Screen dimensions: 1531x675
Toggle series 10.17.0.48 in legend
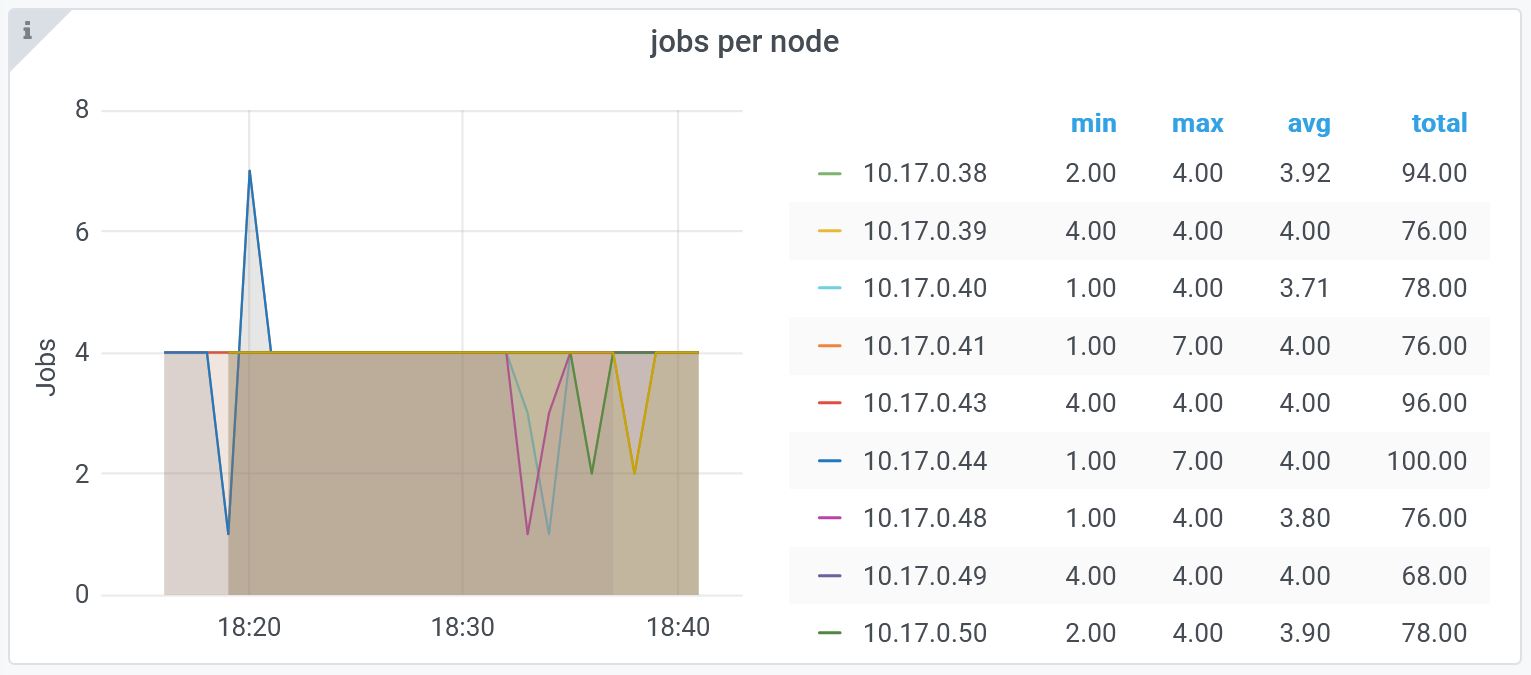tap(924, 518)
